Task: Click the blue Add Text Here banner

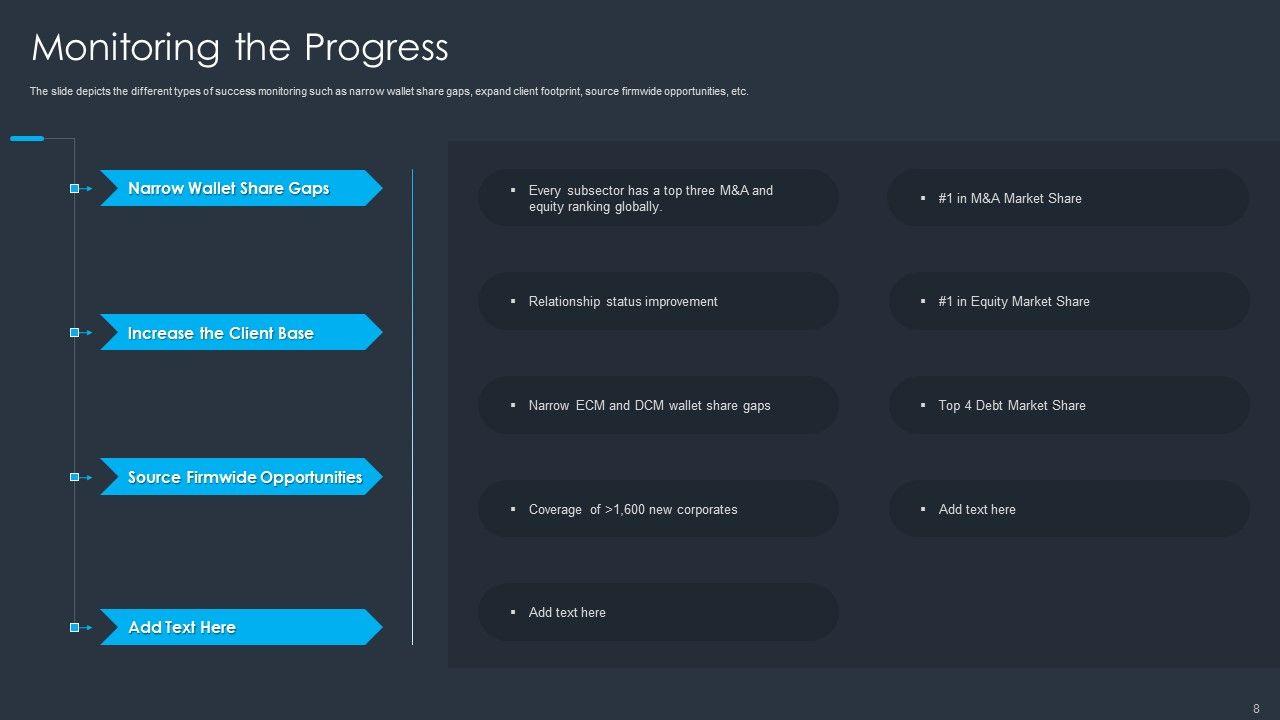Action: pos(239,627)
